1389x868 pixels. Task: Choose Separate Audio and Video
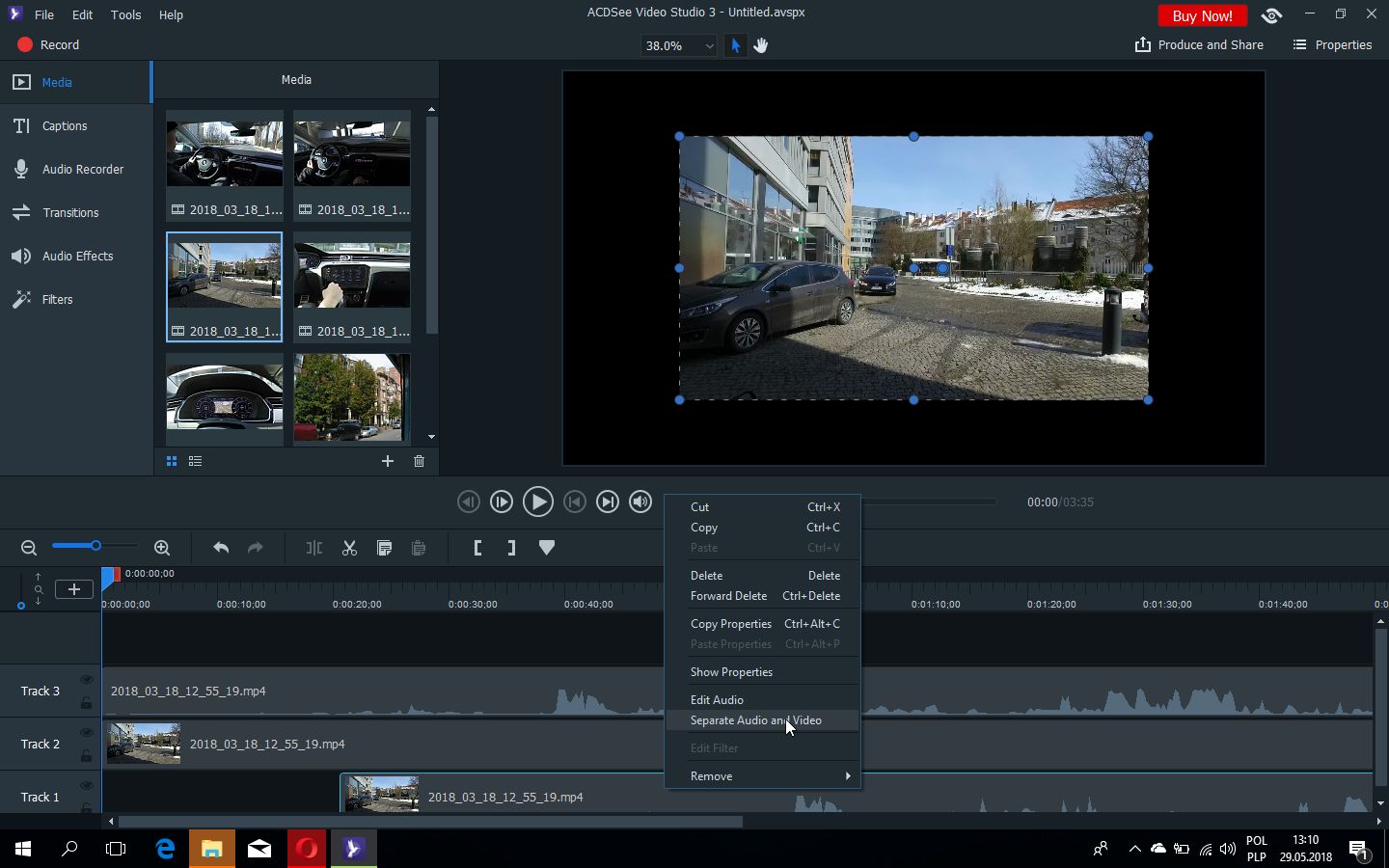pyautogui.click(x=755, y=720)
